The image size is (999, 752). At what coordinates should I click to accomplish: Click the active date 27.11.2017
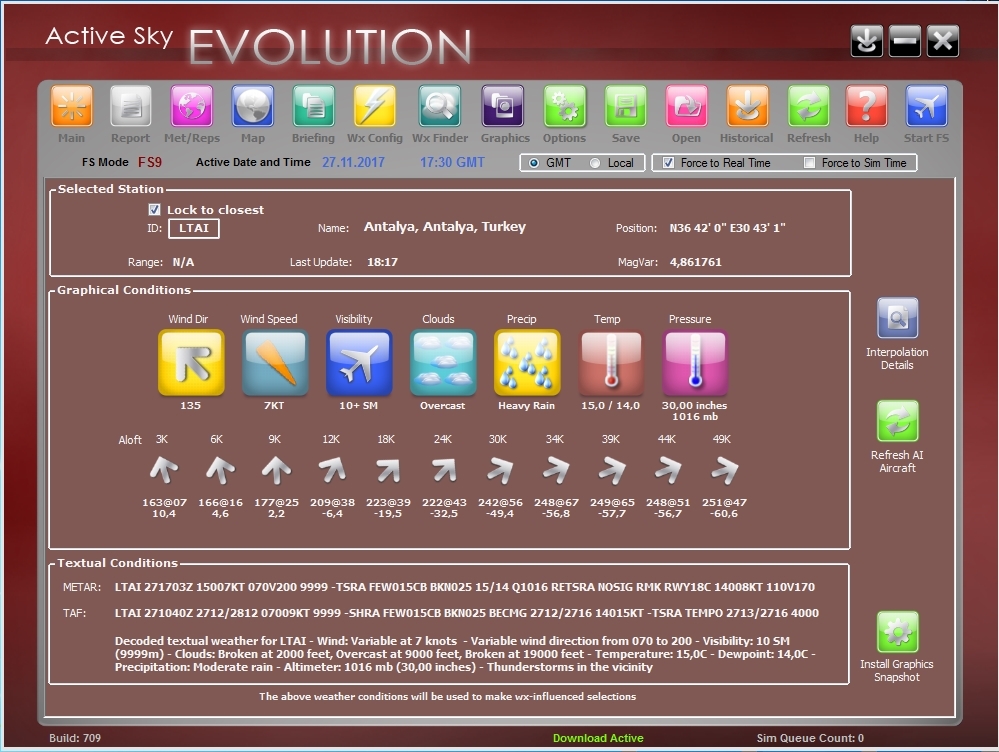click(353, 162)
